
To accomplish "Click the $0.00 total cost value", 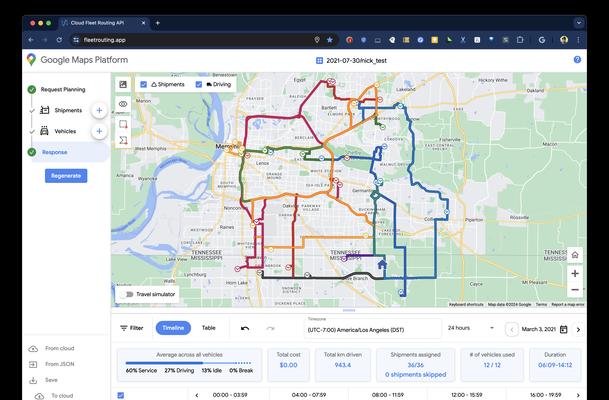I will coord(288,365).
